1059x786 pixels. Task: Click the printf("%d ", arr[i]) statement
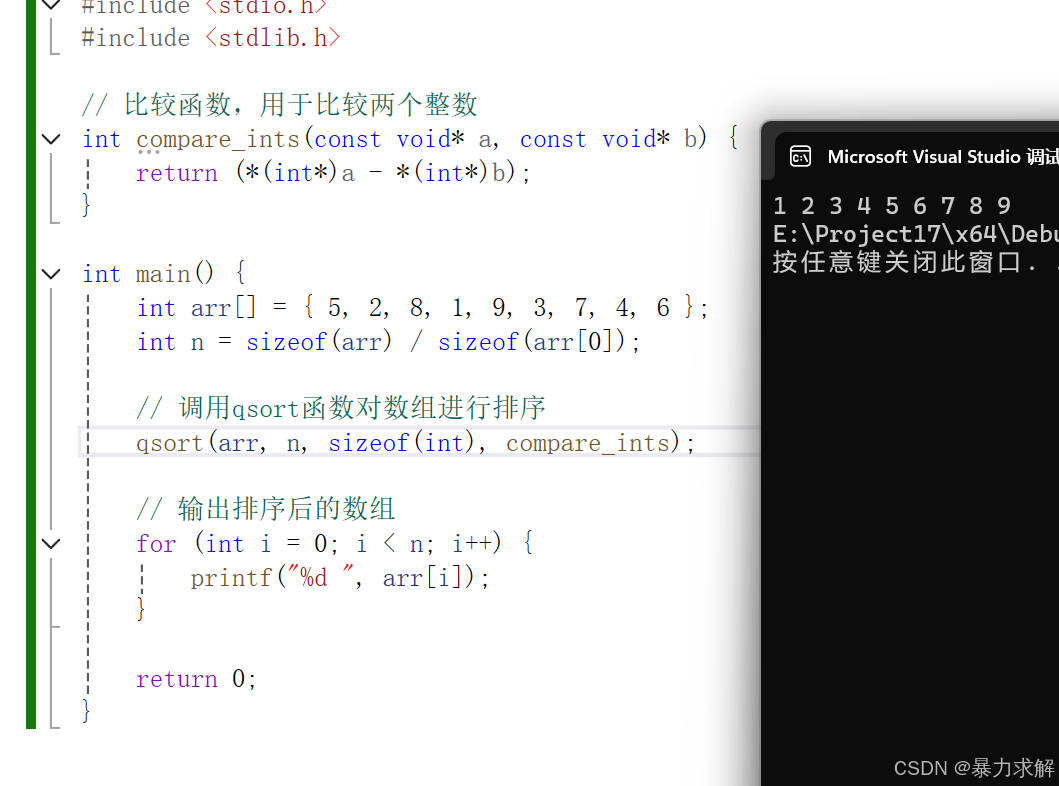pyautogui.click(x=340, y=577)
